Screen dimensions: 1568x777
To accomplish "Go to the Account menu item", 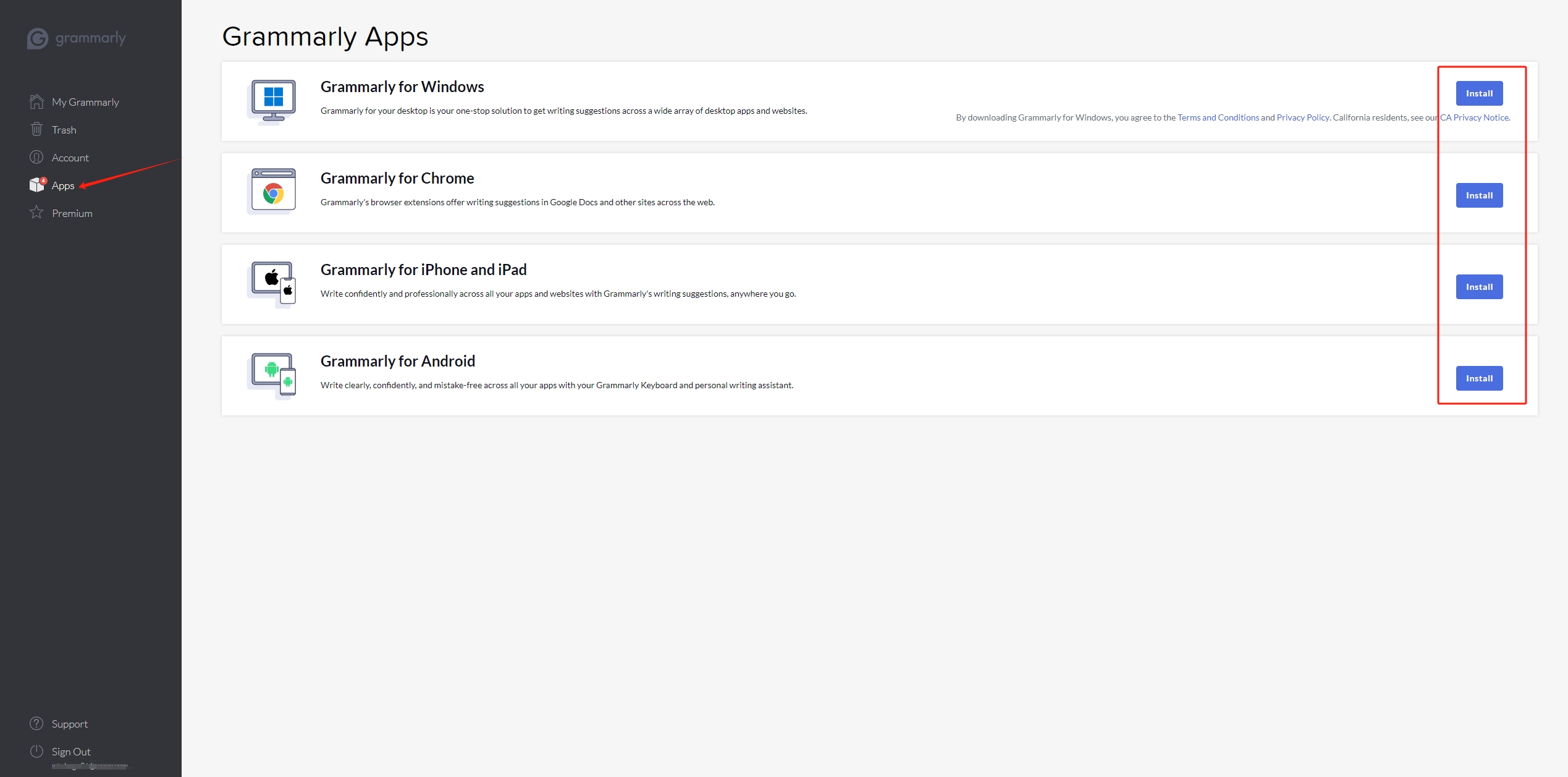I will point(70,158).
